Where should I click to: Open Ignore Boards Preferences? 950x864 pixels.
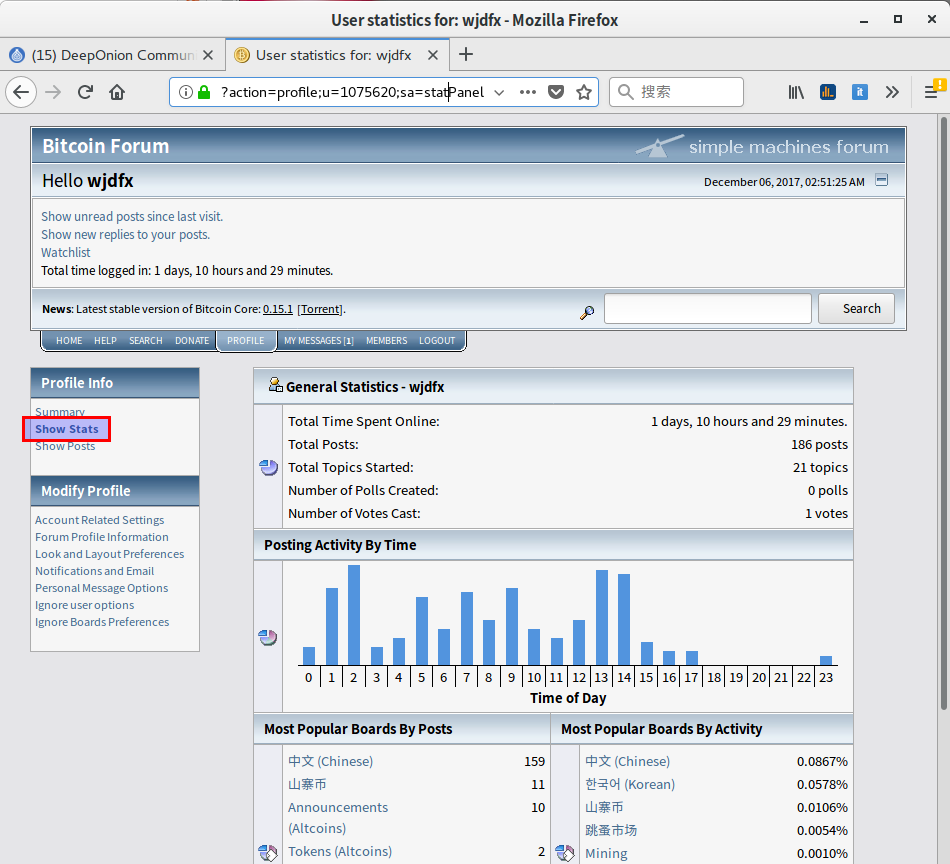102,622
